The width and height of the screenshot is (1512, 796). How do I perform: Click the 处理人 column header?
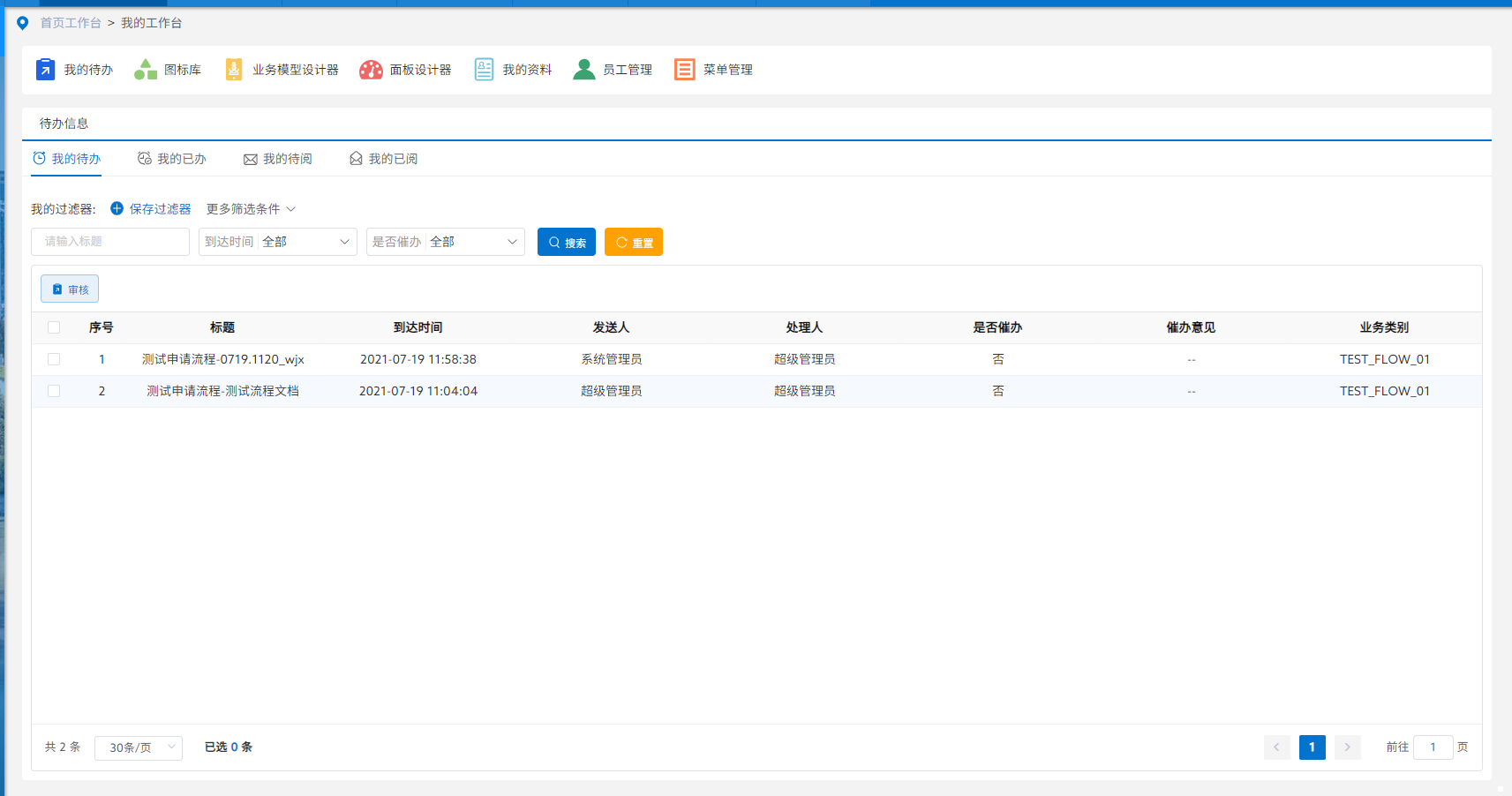click(805, 327)
